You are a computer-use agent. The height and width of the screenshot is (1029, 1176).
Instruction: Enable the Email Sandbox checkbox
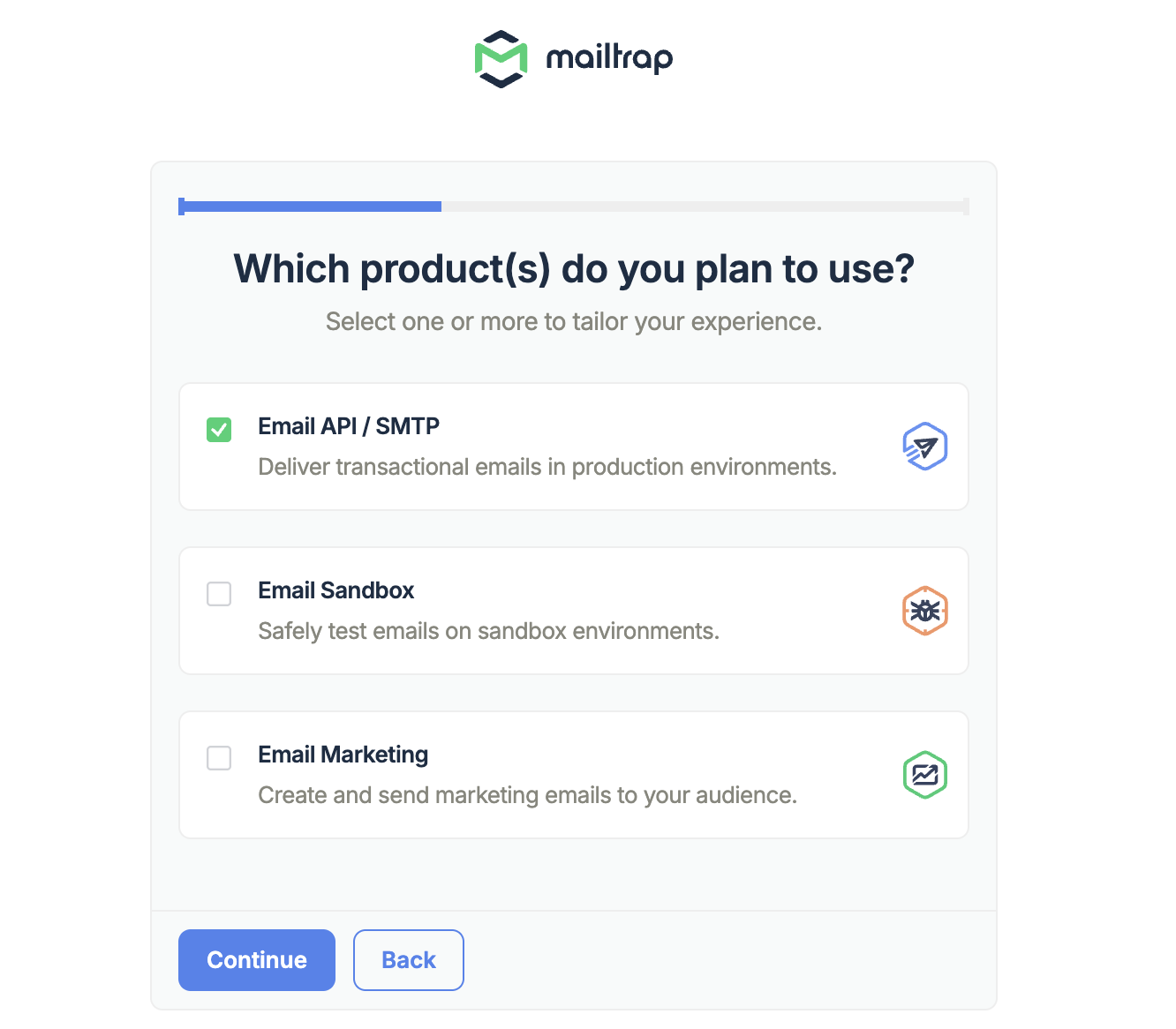tap(219, 594)
